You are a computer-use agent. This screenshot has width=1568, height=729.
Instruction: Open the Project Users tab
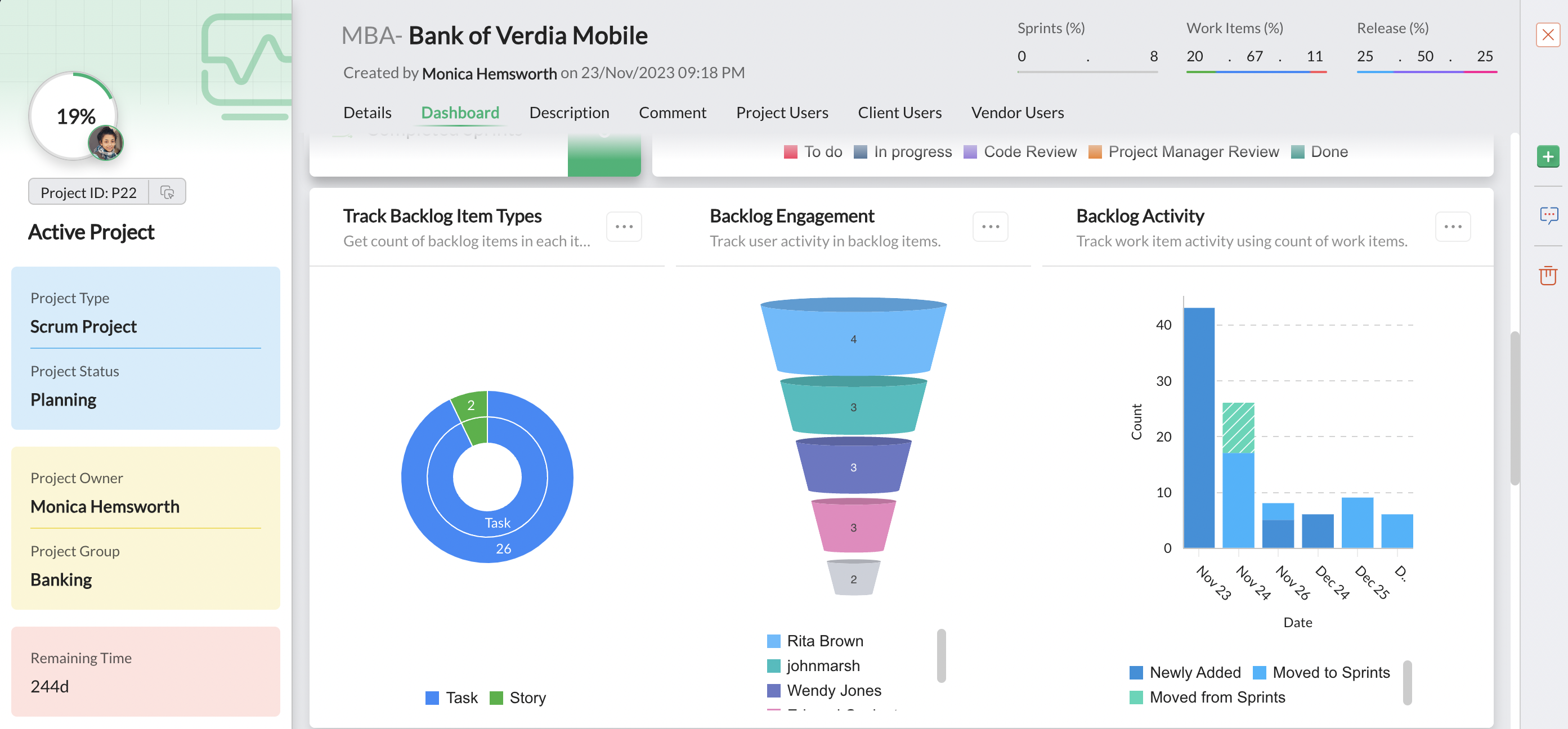click(782, 112)
